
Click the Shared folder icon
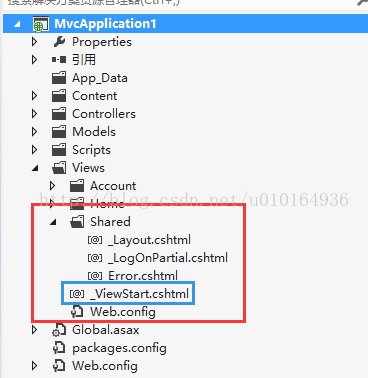point(77,222)
